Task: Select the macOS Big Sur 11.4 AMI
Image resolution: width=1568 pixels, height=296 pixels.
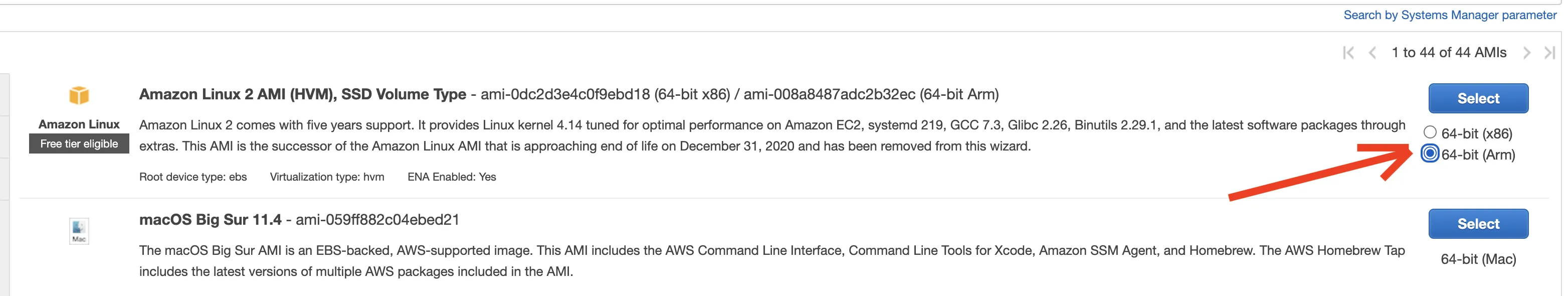Action: [x=1478, y=224]
